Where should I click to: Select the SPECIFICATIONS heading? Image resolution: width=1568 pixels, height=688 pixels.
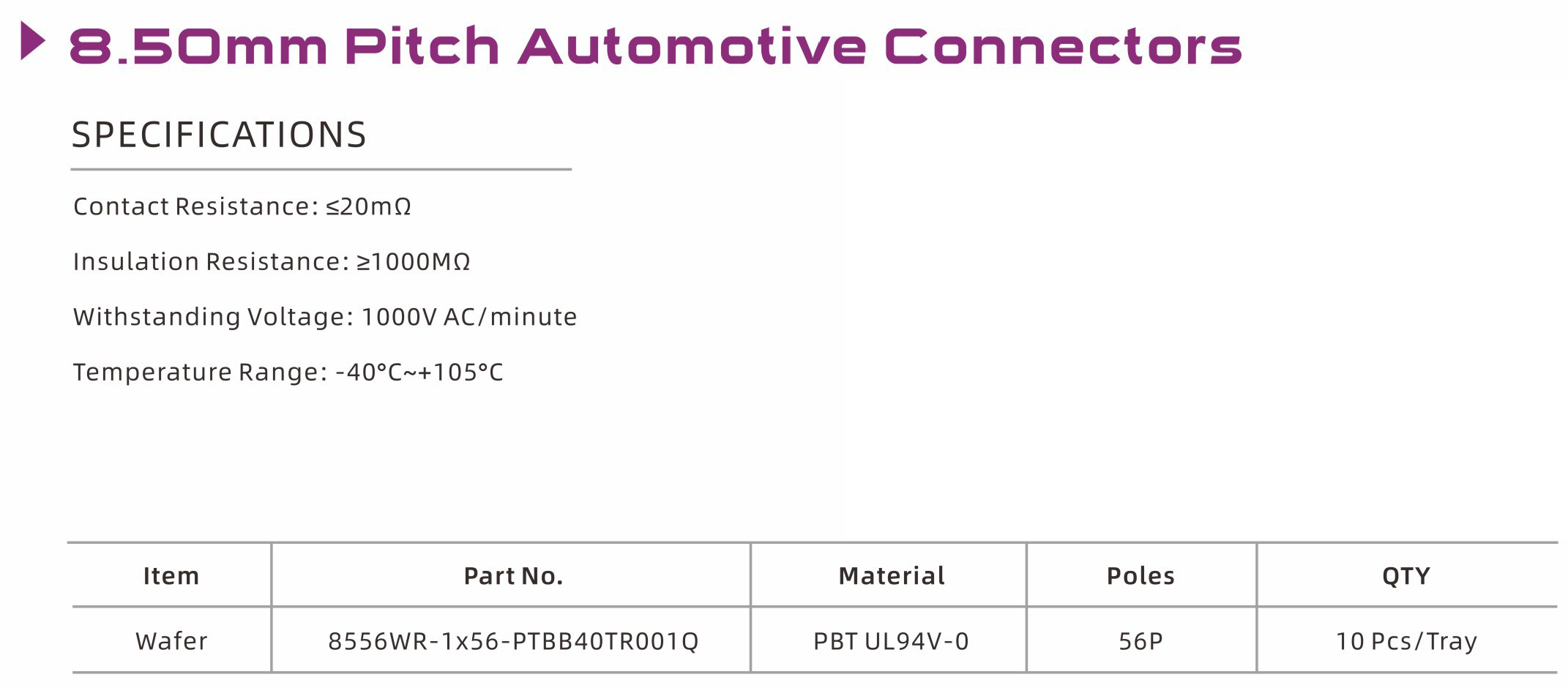(x=219, y=135)
